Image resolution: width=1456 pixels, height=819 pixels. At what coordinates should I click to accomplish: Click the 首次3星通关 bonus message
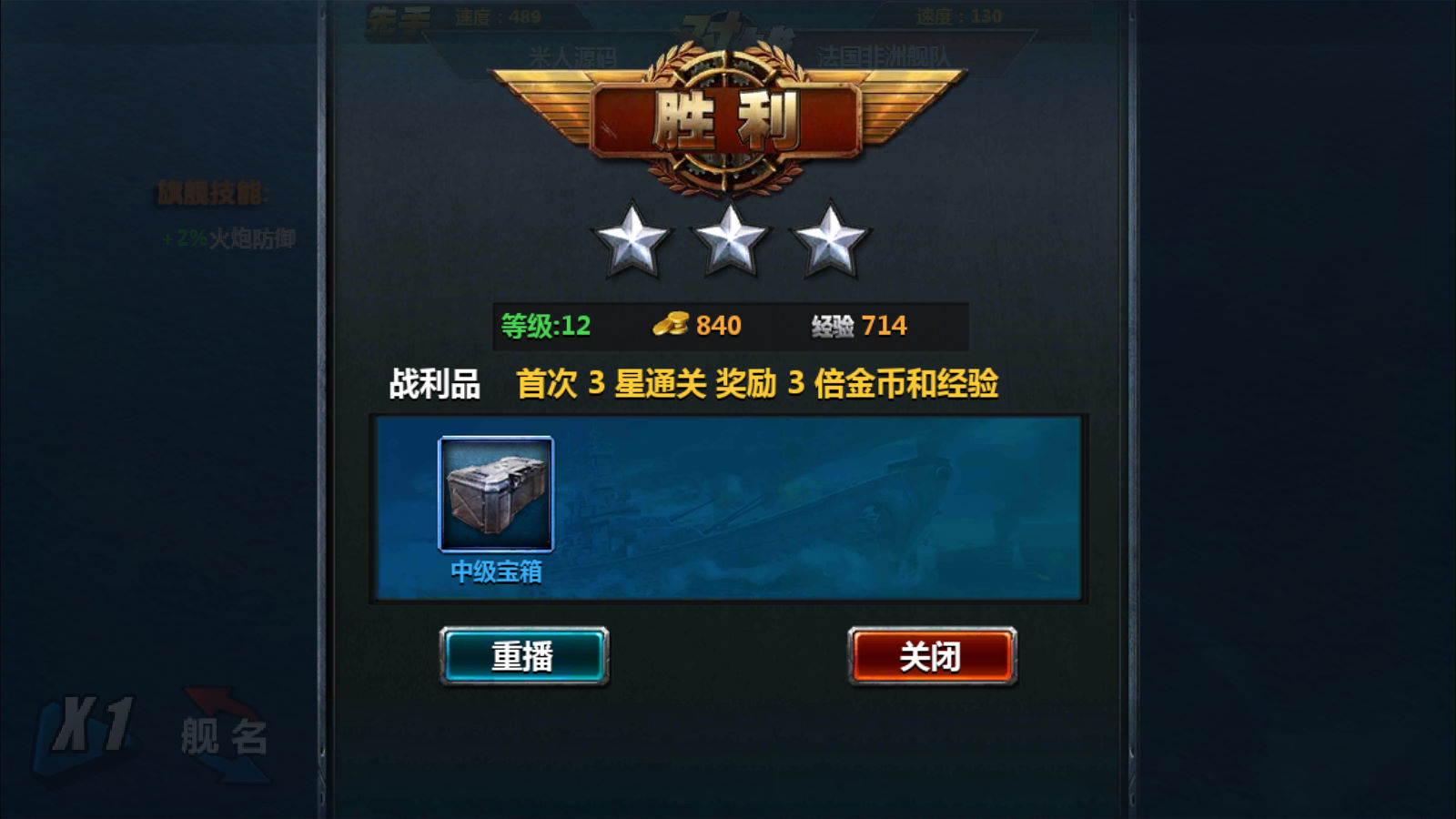757,383
